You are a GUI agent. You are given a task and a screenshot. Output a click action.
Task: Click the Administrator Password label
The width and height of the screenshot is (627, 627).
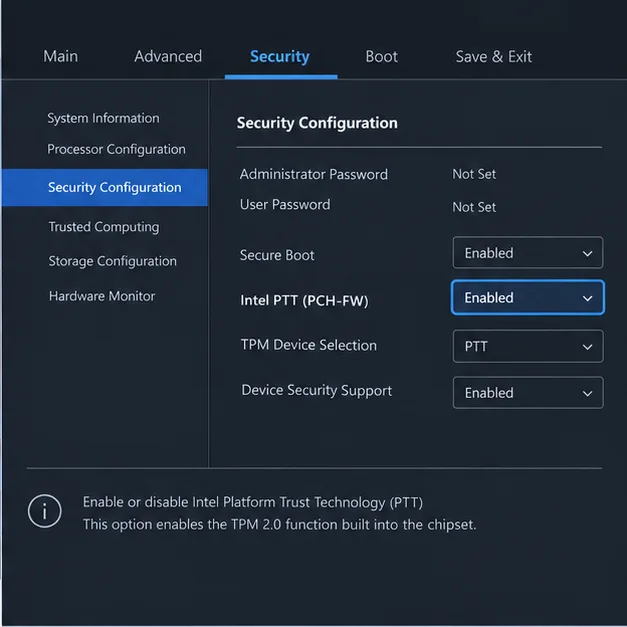pyautogui.click(x=314, y=174)
